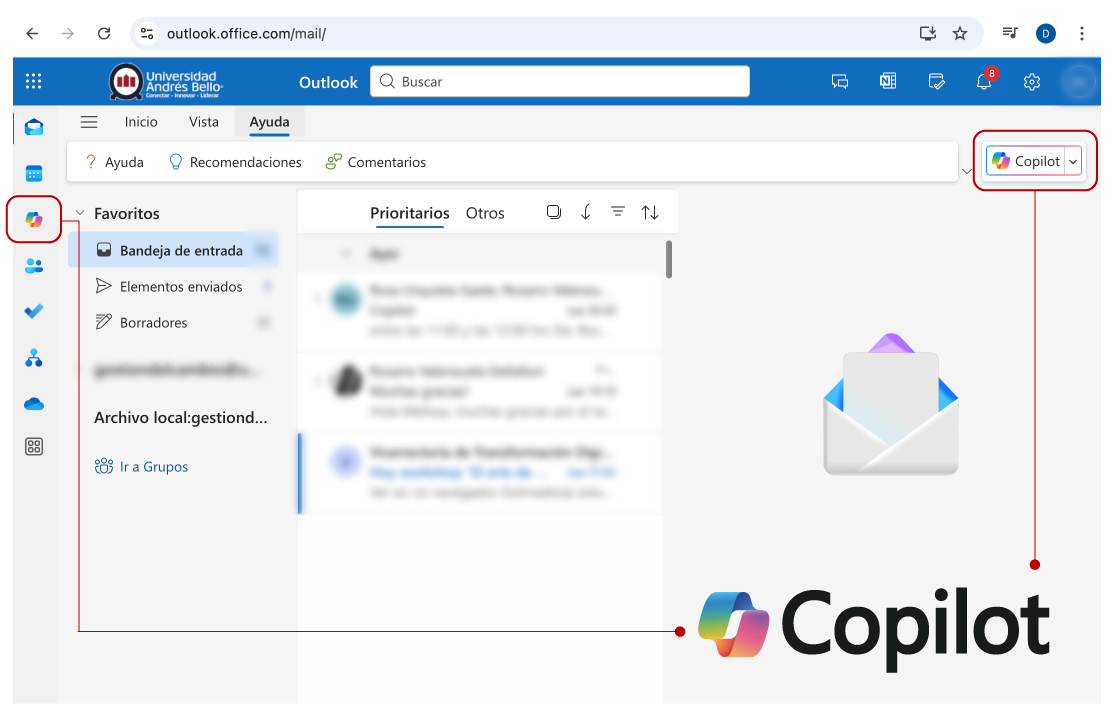Open the Teams chat icon in header
This screenshot has width=1115, height=716.
840,82
